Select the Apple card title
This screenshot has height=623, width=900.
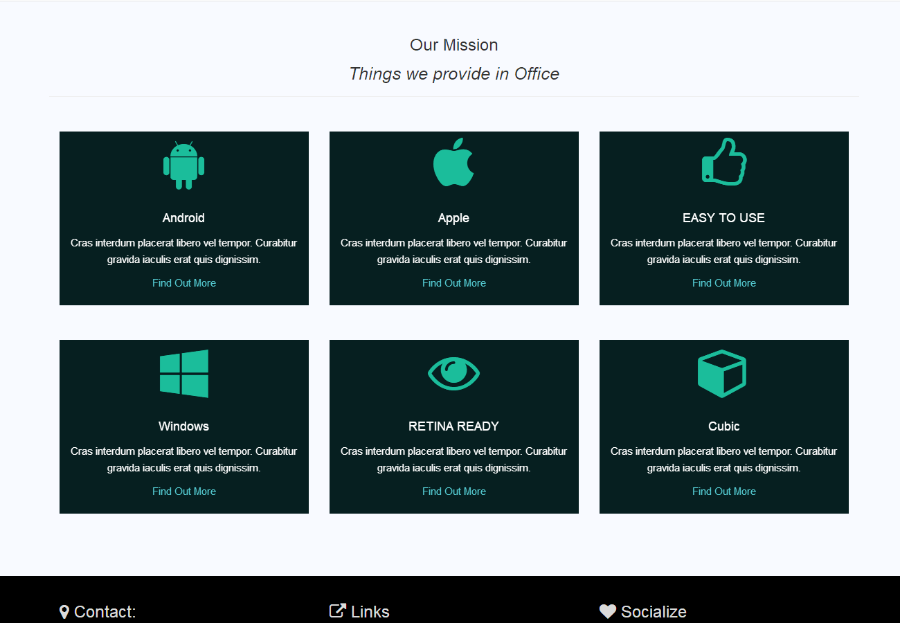pyautogui.click(x=453, y=218)
